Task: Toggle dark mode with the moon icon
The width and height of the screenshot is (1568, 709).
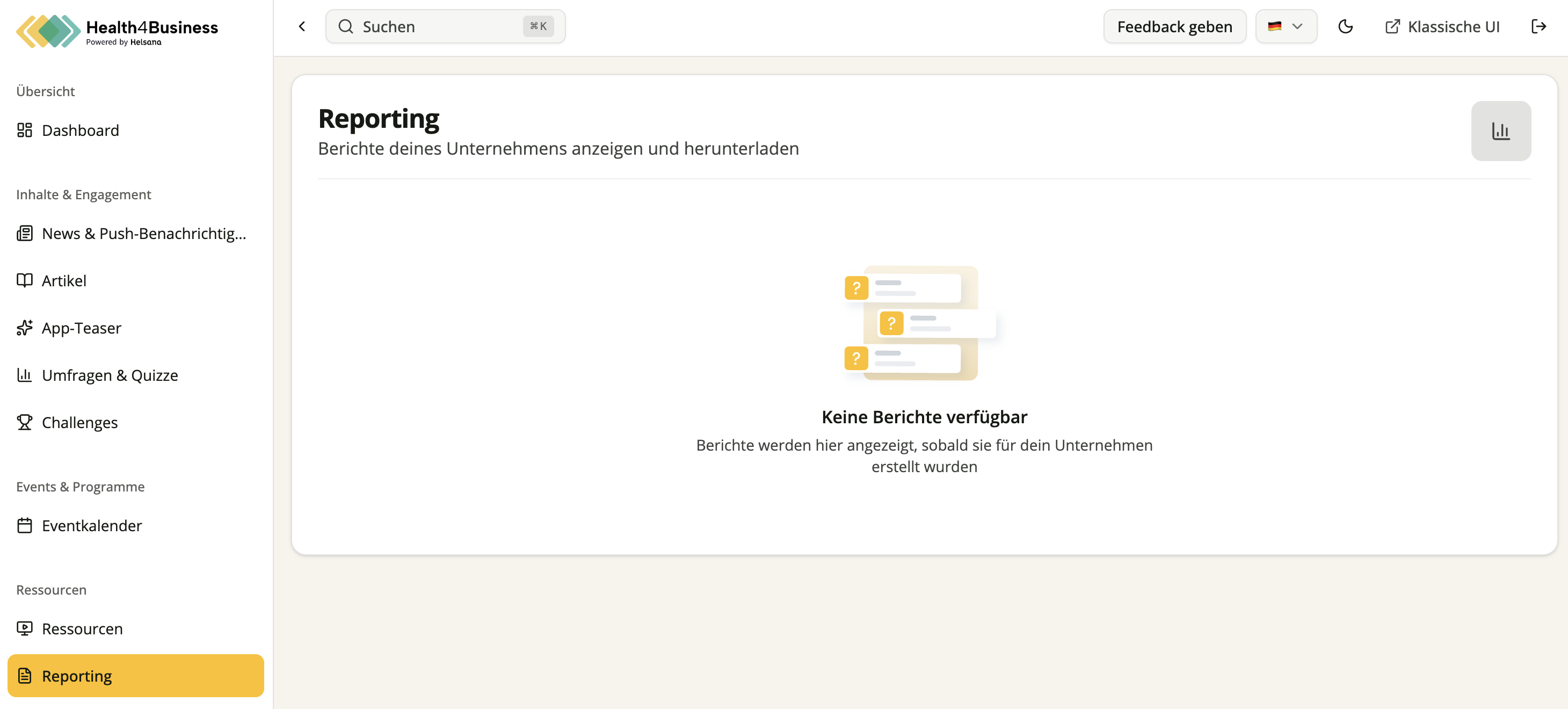Action: tap(1345, 26)
